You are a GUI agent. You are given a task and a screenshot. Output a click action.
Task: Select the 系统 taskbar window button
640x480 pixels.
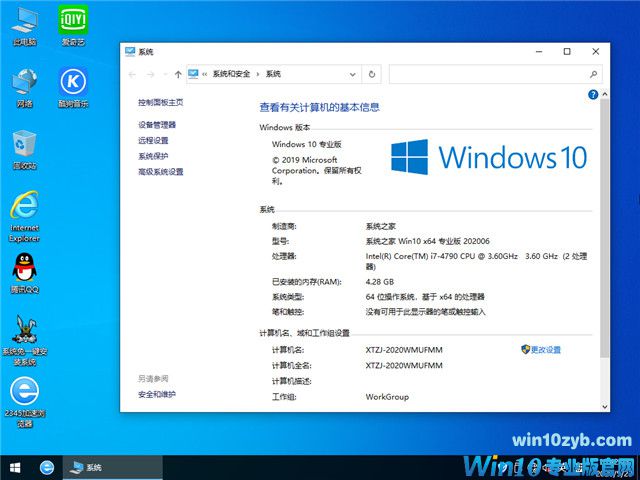point(113,467)
